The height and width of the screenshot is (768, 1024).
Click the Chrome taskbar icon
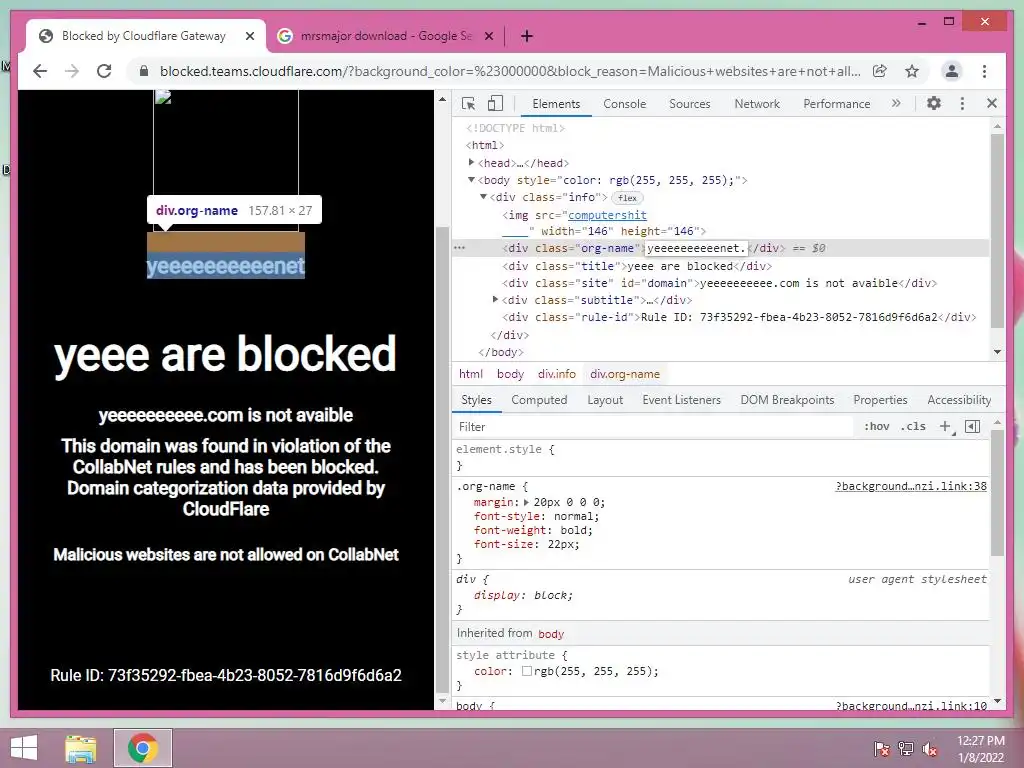tap(143, 748)
